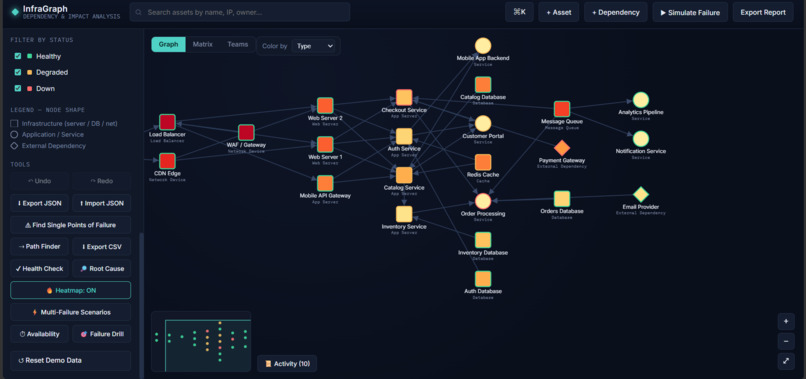Run Find Single Points of Failure

[x=70, y=225]
